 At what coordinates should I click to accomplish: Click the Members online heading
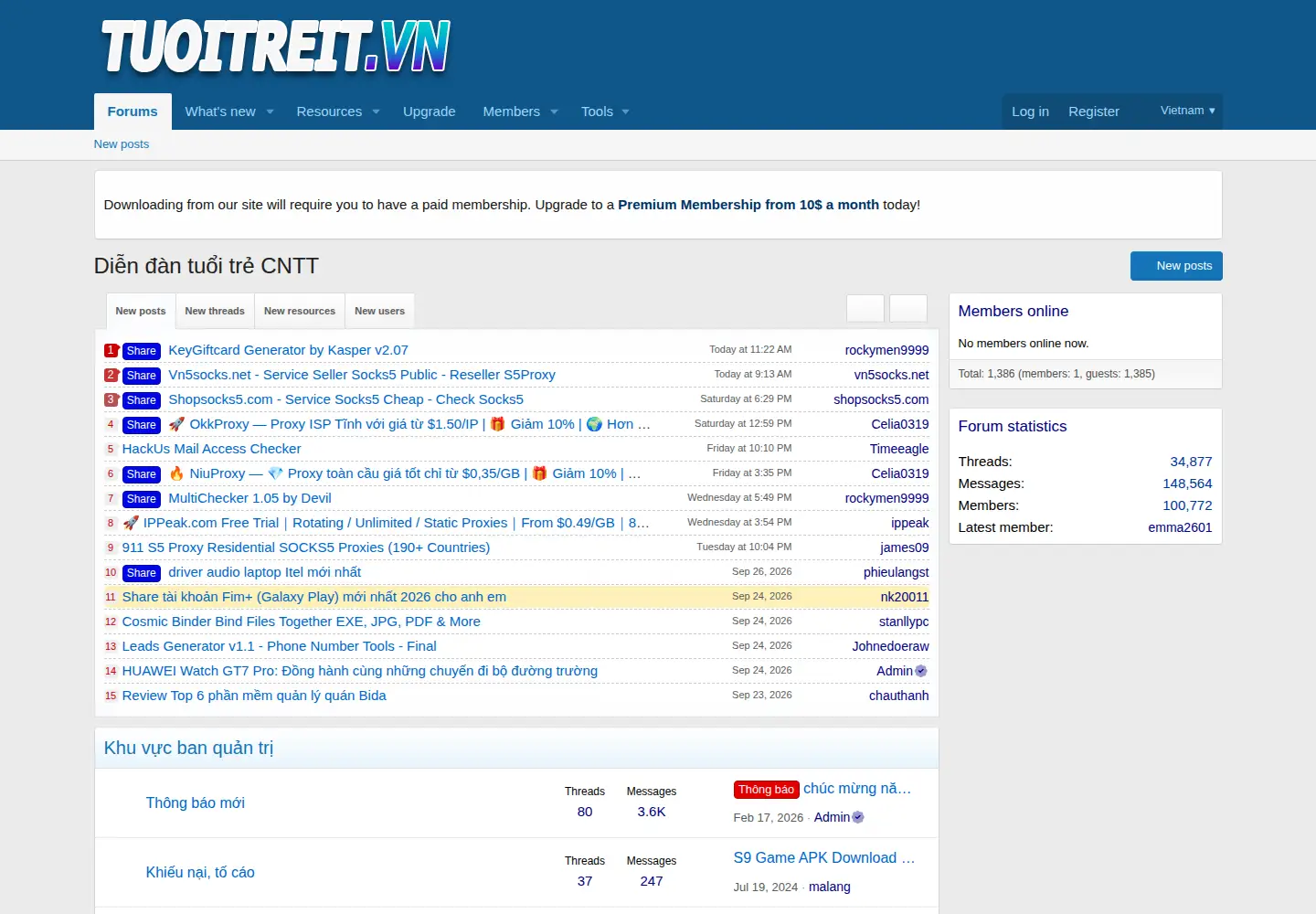[x=1014, y=311]
